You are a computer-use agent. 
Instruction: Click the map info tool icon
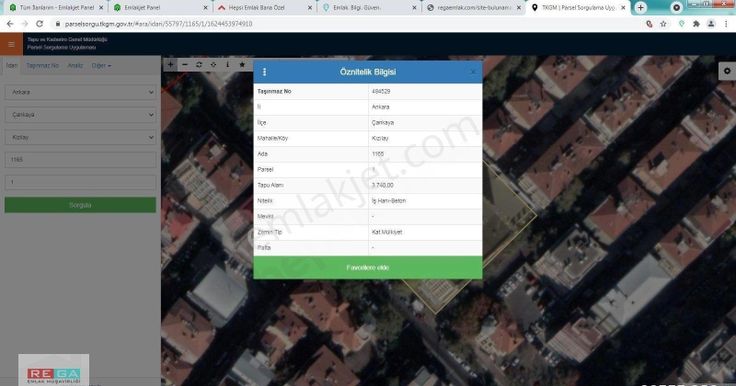click(228, 65)
